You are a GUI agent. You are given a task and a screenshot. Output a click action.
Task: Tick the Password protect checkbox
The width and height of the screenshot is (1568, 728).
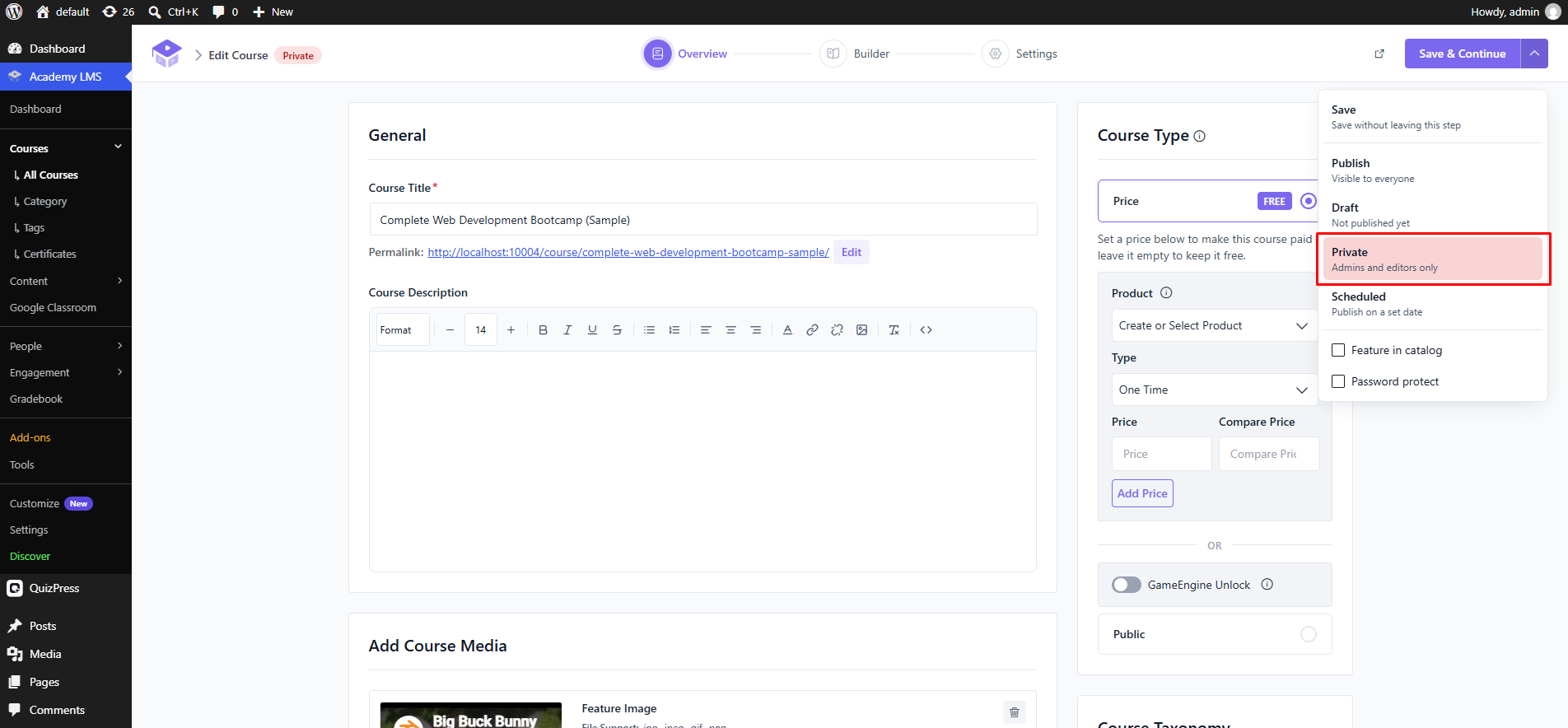pyautogui.click(x=1338, y=381)
